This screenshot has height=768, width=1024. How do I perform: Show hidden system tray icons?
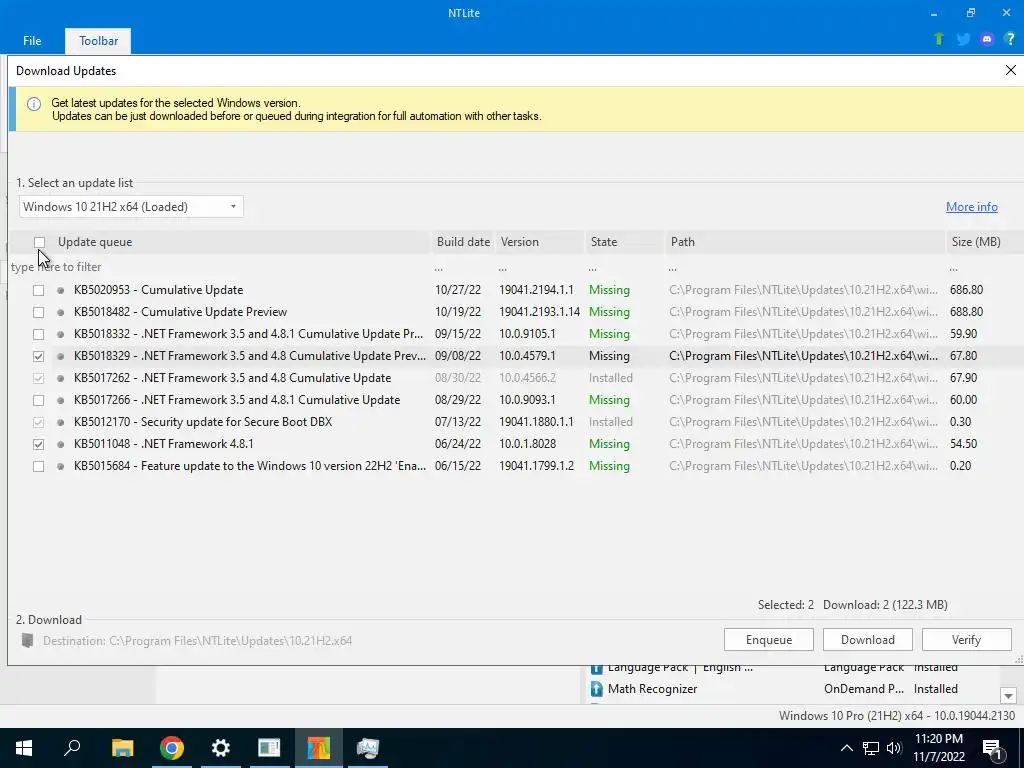click(846, 748)
